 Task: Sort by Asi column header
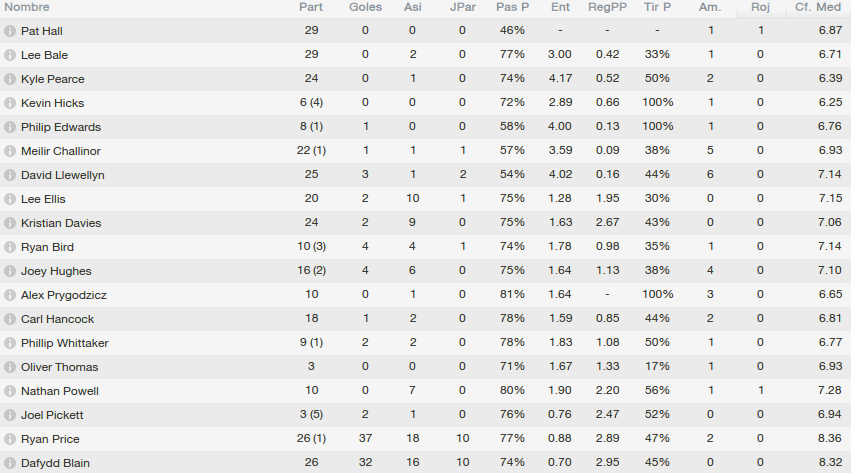(412, 7)
